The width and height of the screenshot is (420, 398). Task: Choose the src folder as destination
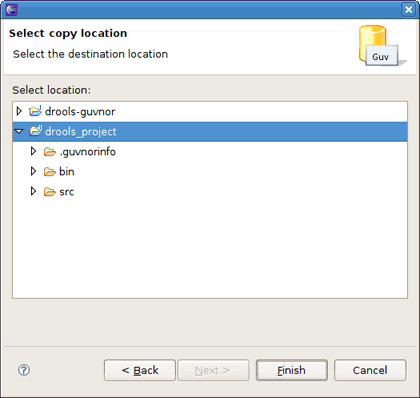(67, 192)
